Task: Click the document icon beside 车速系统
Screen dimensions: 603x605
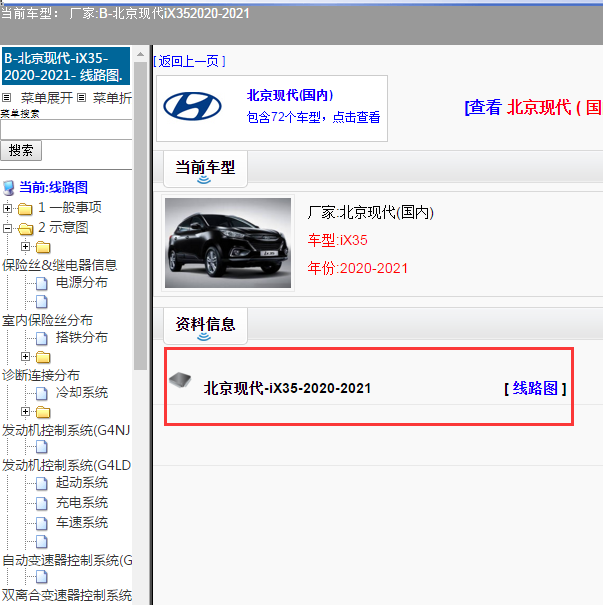Action: pos(42,524)
